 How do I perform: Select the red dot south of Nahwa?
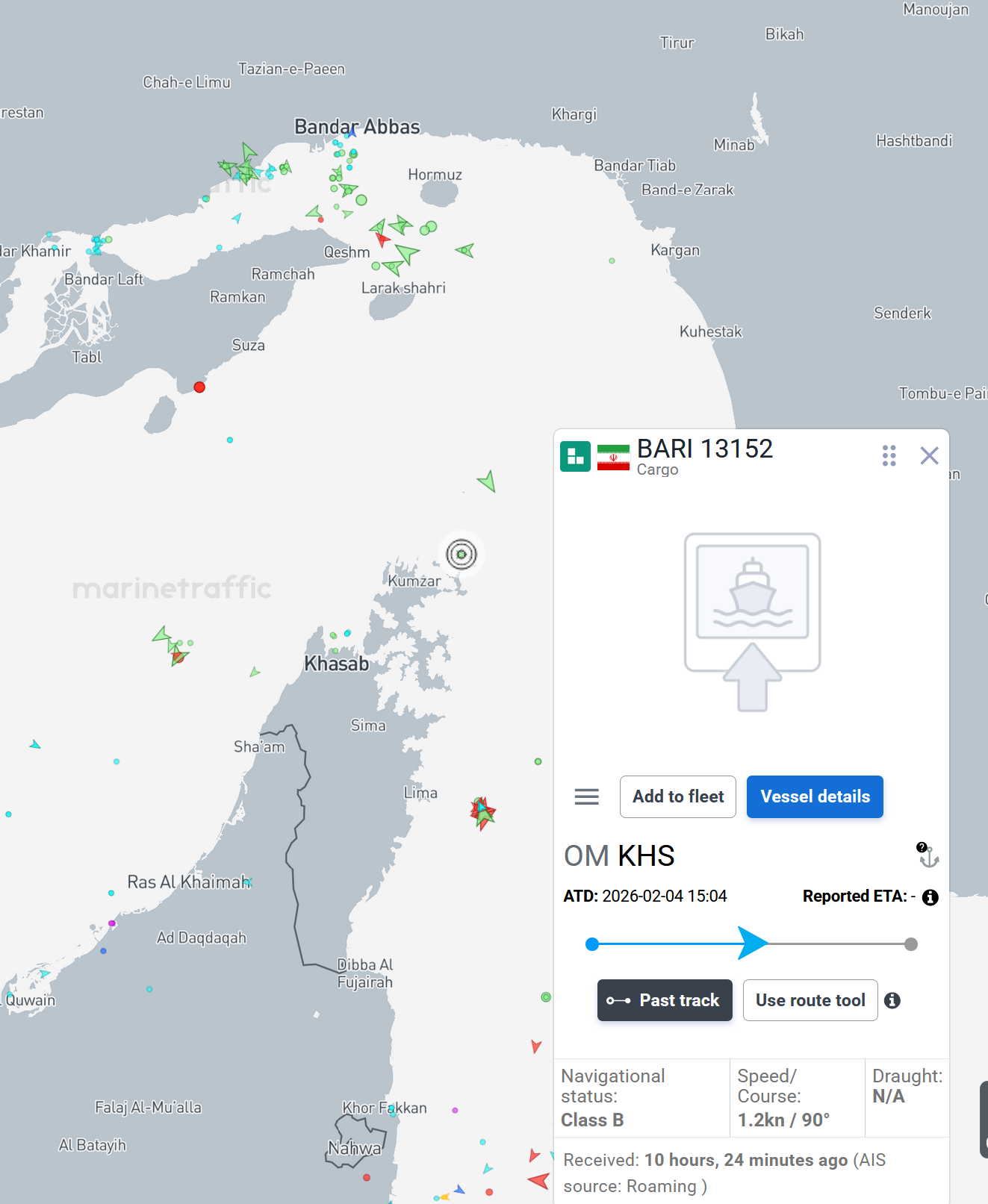(x=367, y=1177)
